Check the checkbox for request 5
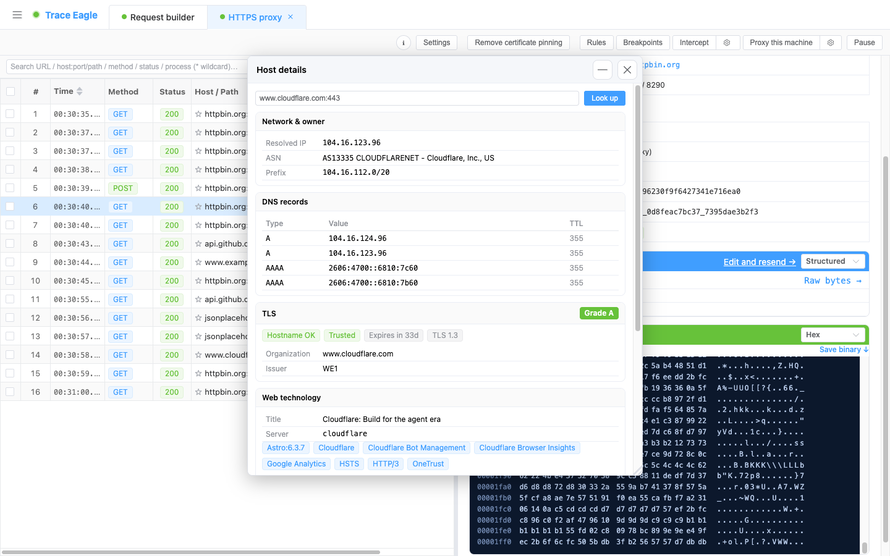 pos(10,188)
